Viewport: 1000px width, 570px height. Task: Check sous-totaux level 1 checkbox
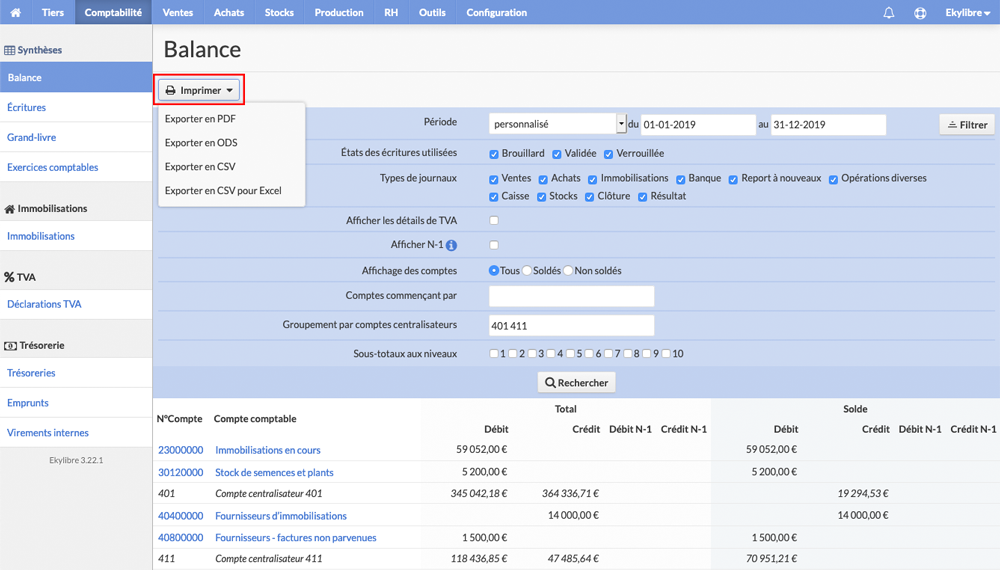[494, 353]
